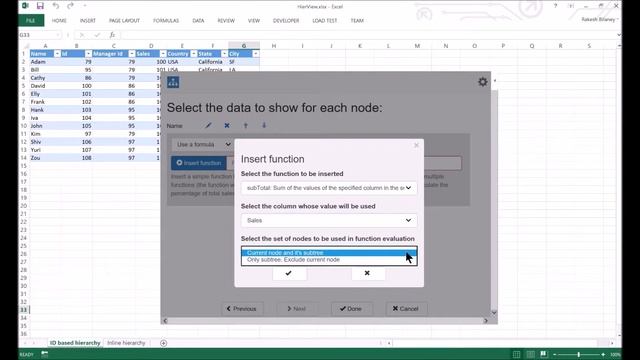The width and height of the screenshot is (640, 360).
Task: Switch to ID based hierarchy sheet
Action: tap(75, 343)
